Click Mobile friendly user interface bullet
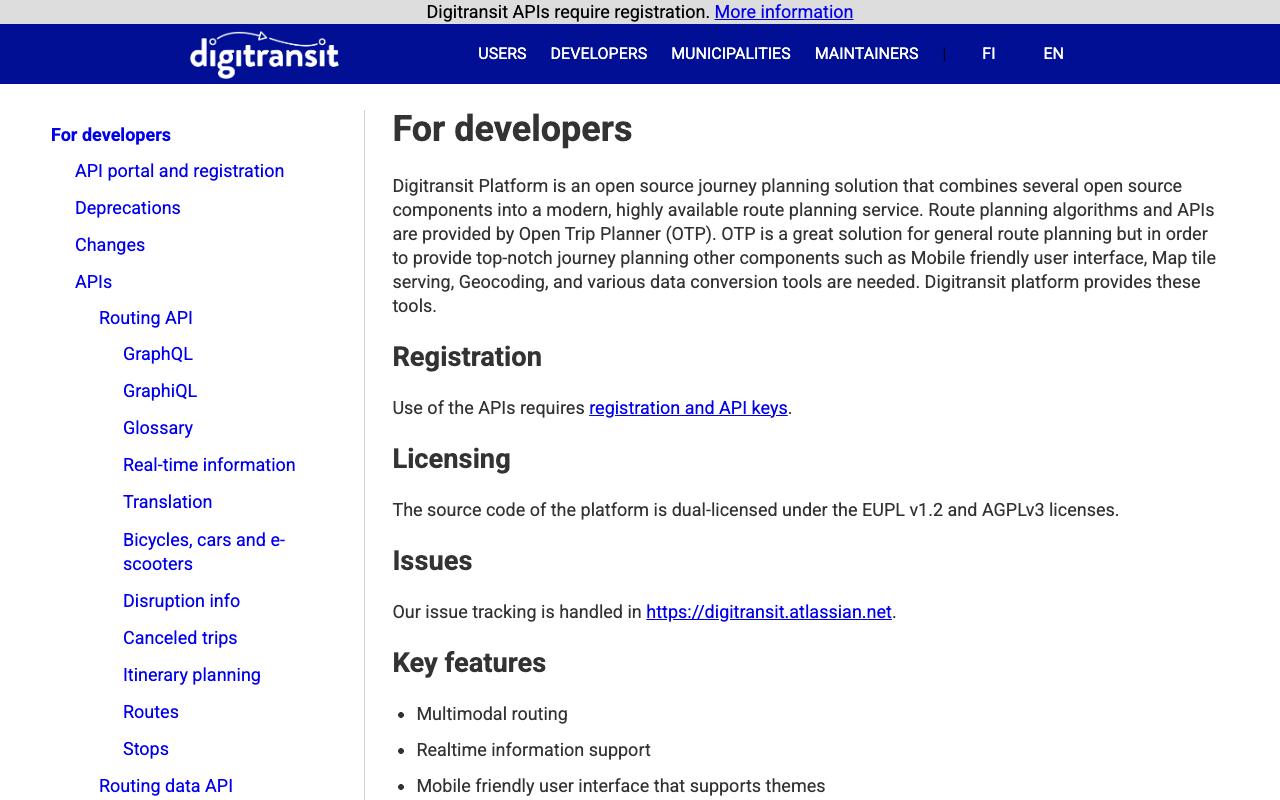The image size is (1280, 800). [621, 786]
